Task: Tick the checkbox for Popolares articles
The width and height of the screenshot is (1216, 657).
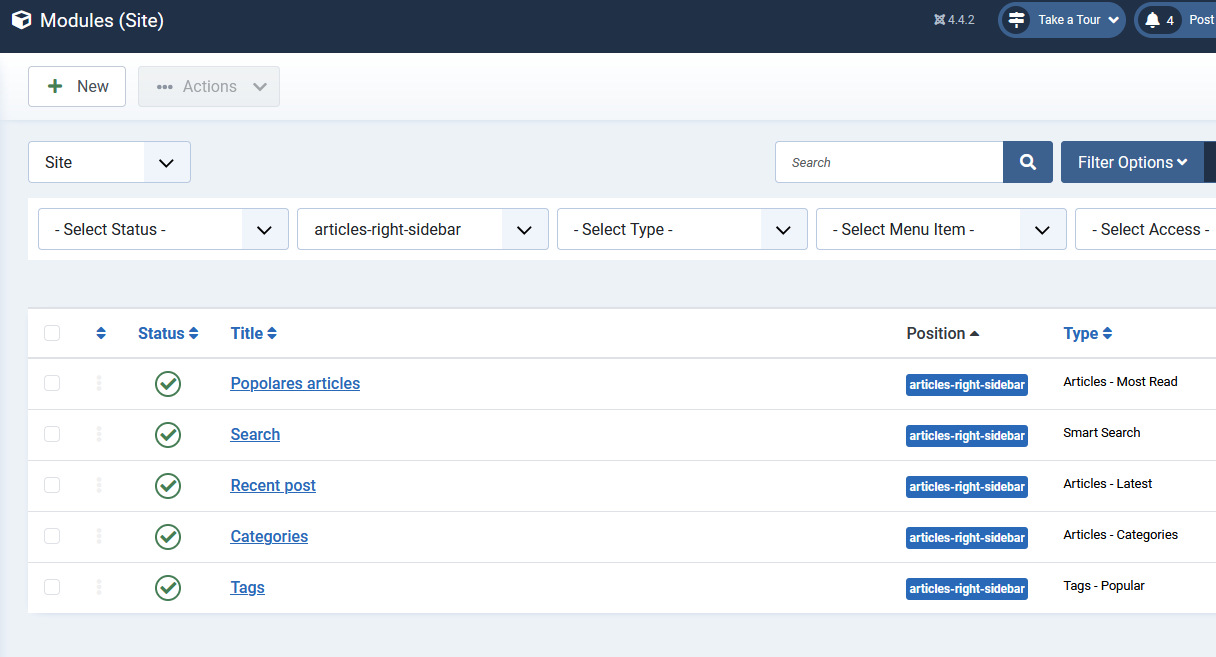Action: click(x=52, y=384)
